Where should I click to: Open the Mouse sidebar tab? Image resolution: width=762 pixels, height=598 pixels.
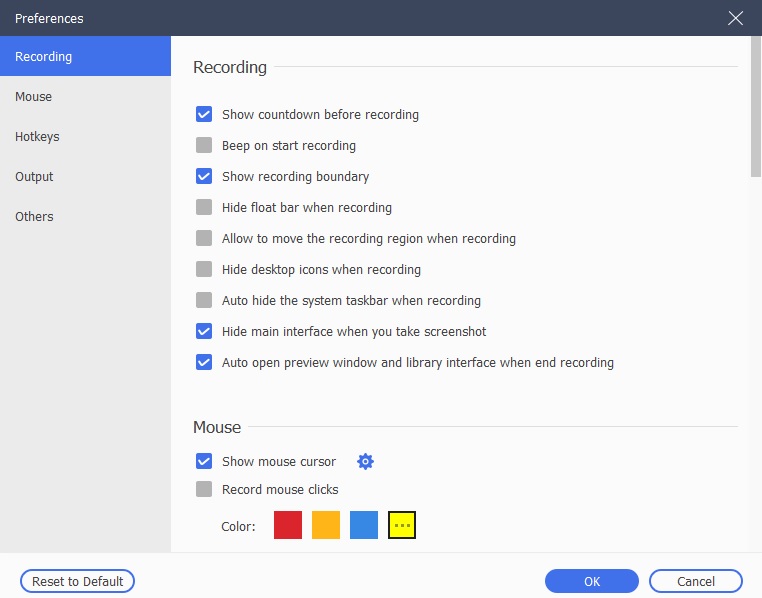click(86, 96)
